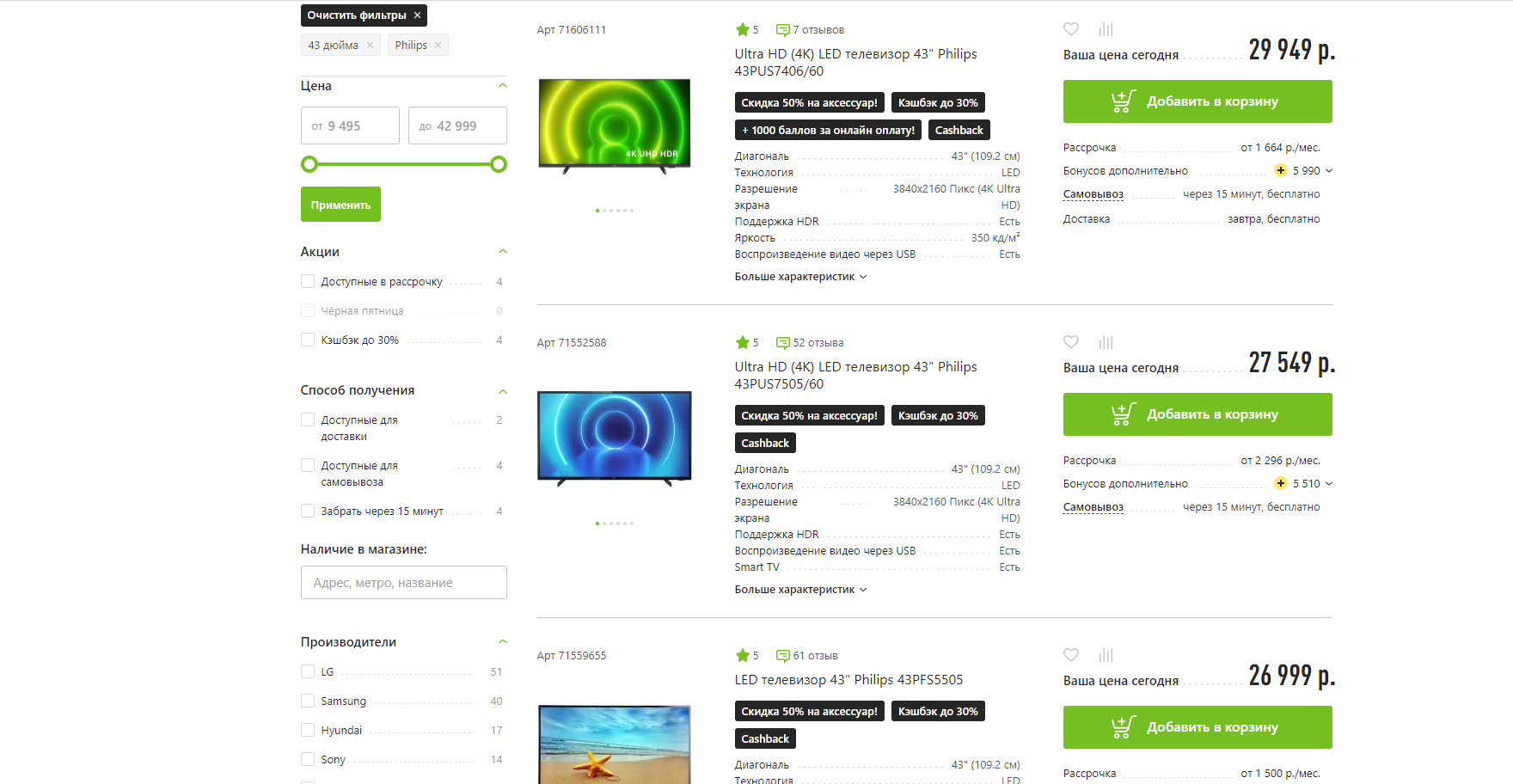Open product title Philips 43PFS5505
Screen dimensions: 1513x784
tap(848, 679)
